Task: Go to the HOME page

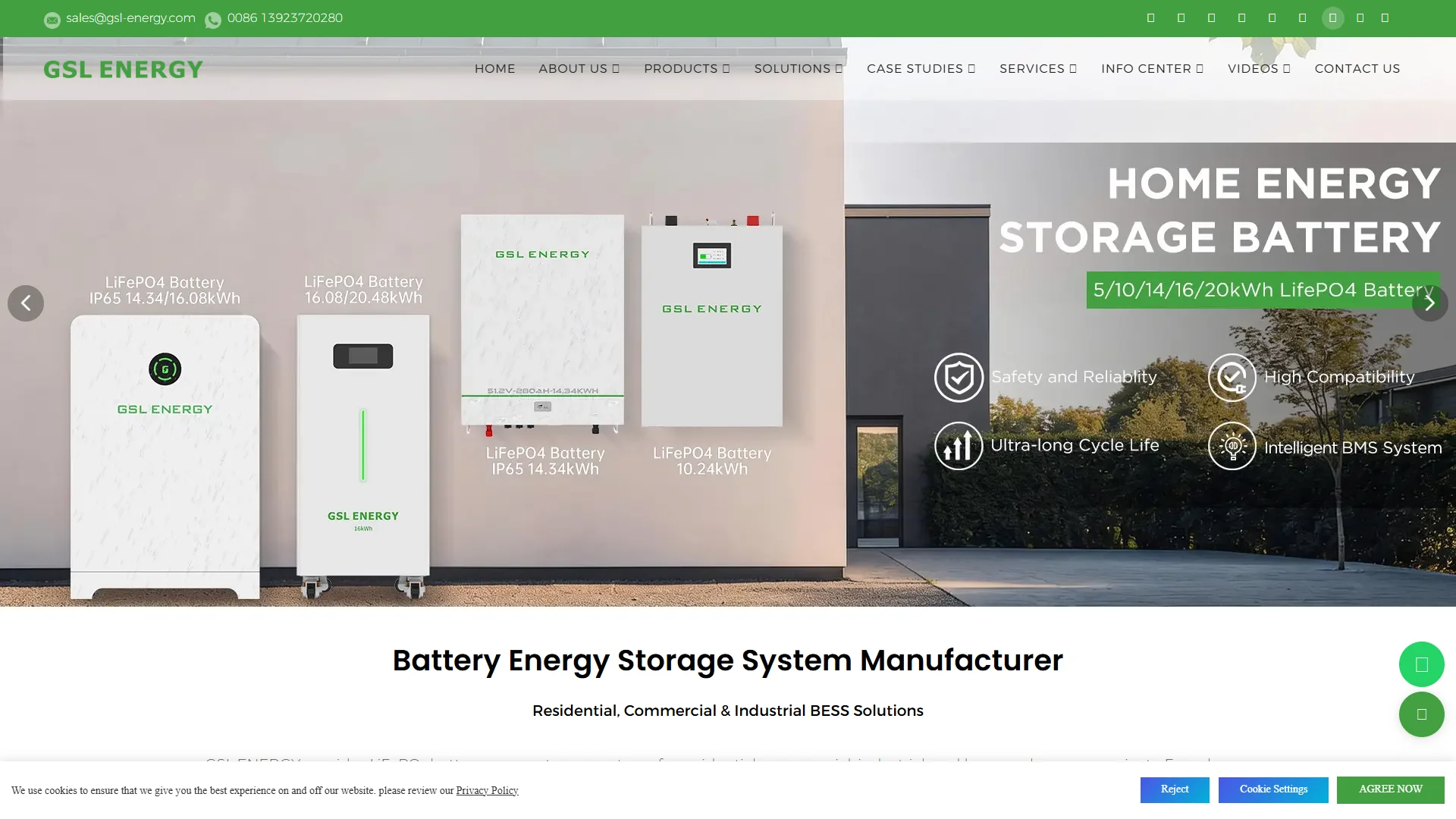Action: [494, 68]
